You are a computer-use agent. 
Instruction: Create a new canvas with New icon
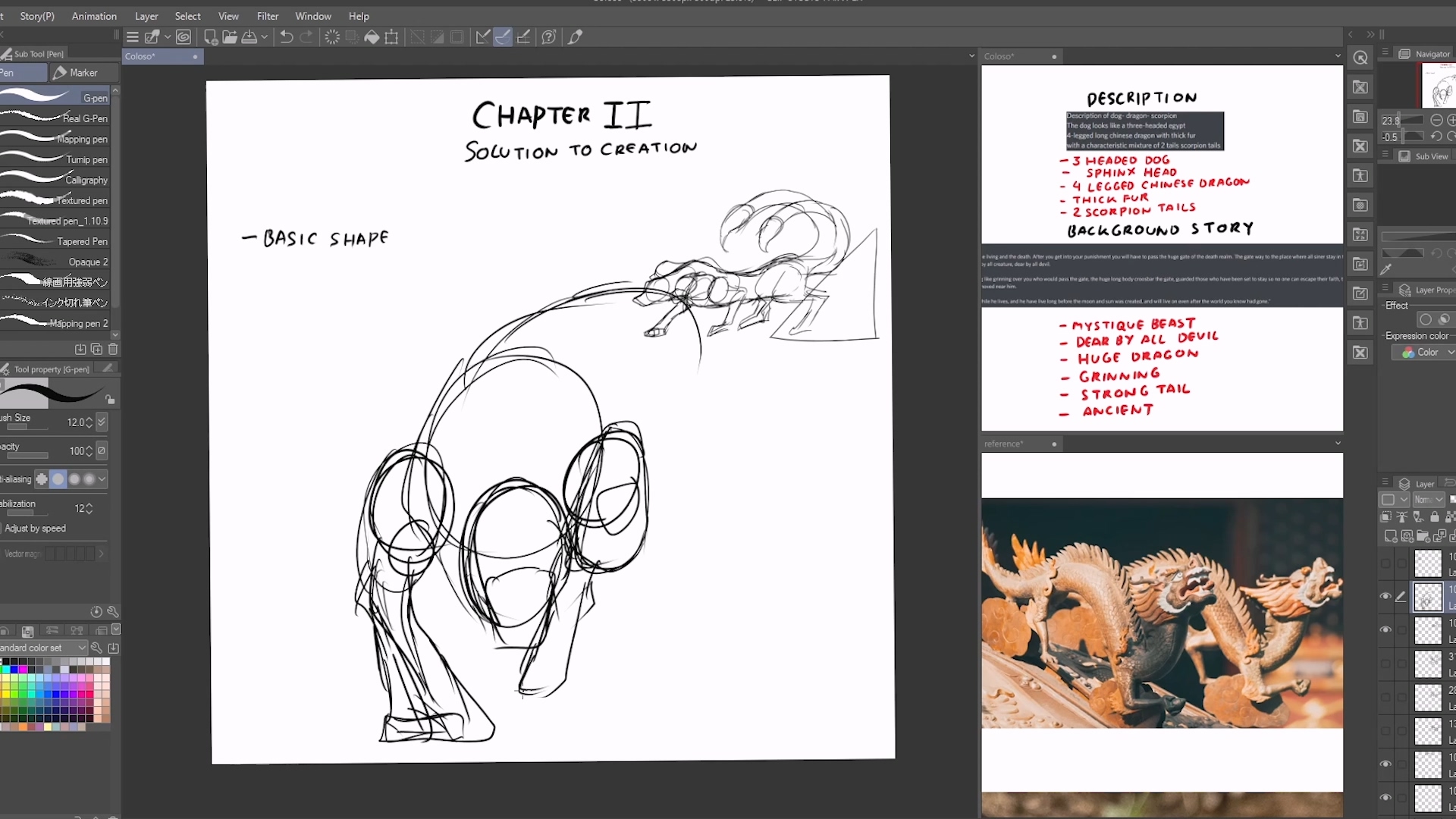coord(211,36)
